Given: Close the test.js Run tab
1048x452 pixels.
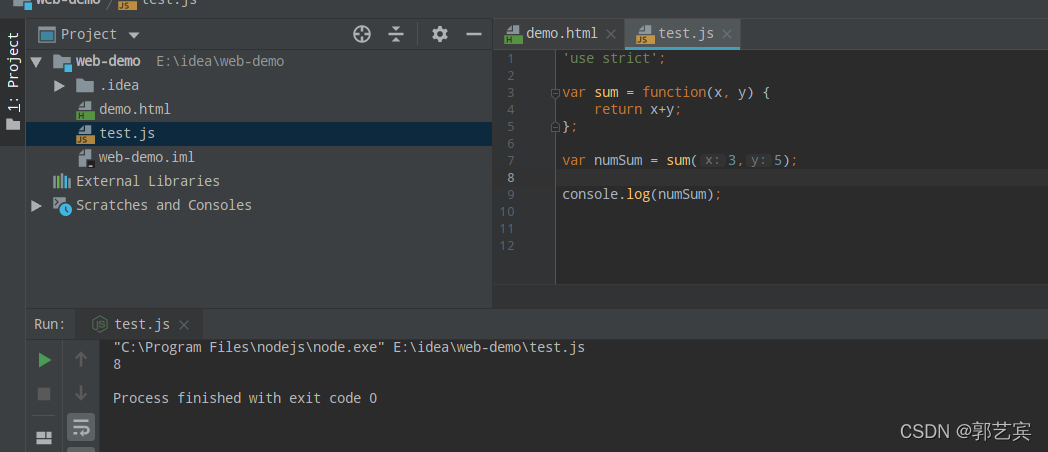Looking at the screenshot, I should pyautogui.click(x=184, y=325).
